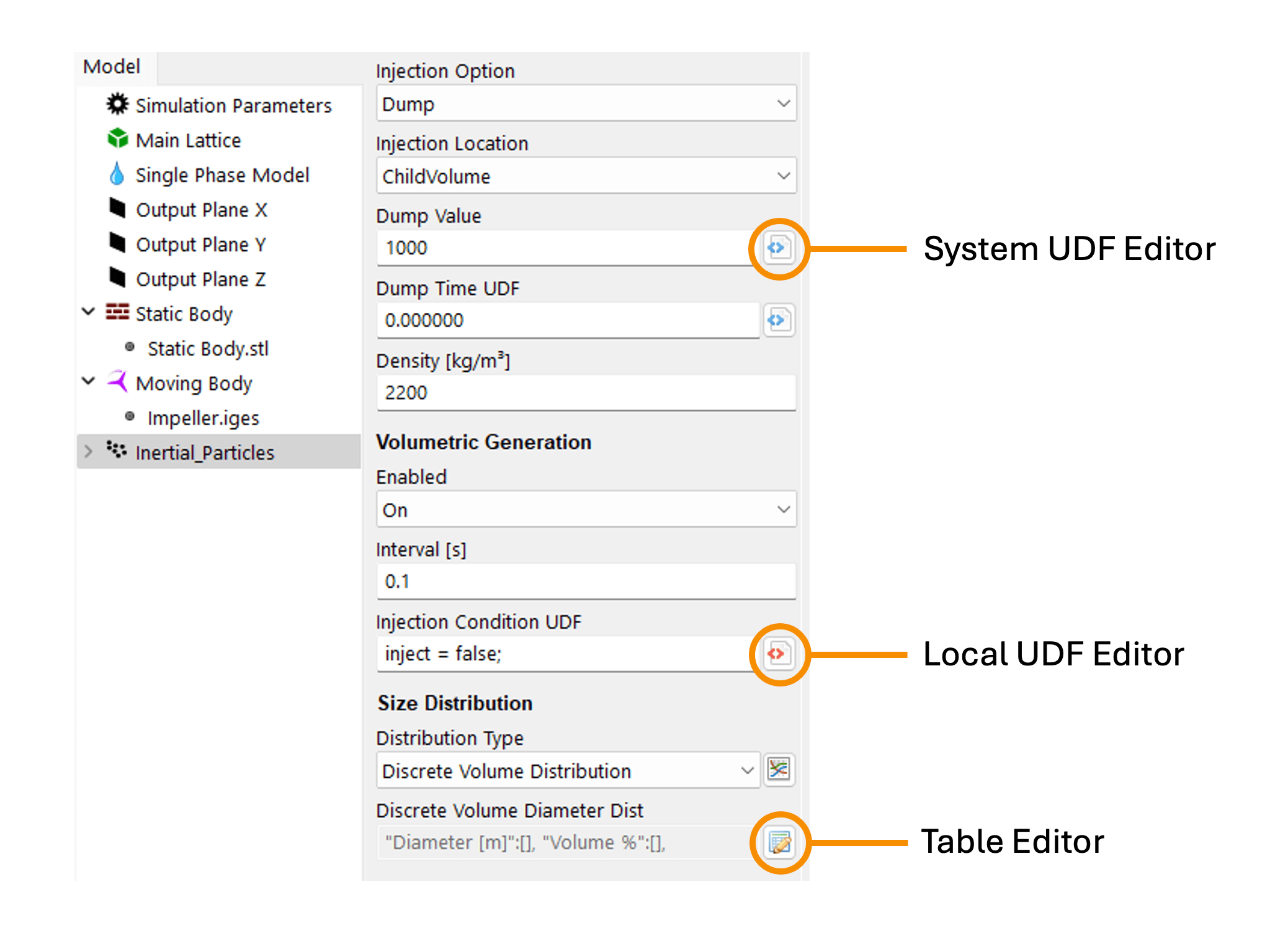1288x941 pixels.
Task: Select Output Plane Y in tree
Action: [x=200, y=245]
